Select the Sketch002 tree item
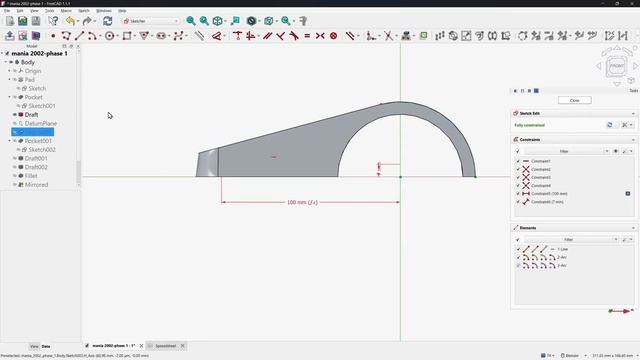The width and height of the screenshot is (640, 360). coord(42,149)
